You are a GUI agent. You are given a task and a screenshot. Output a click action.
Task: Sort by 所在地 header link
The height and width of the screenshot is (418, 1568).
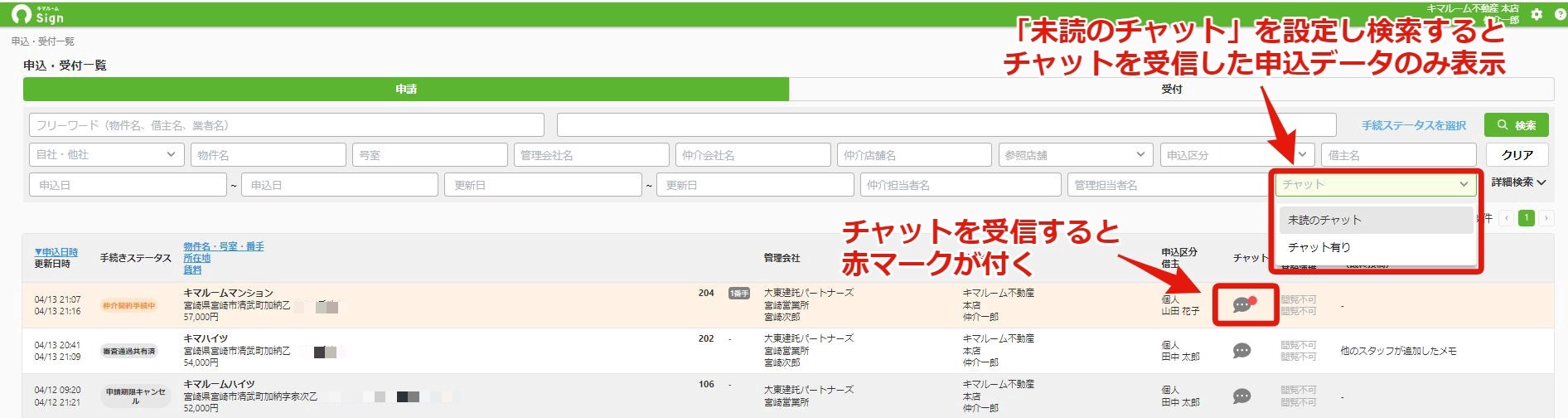tap(197, 258)
